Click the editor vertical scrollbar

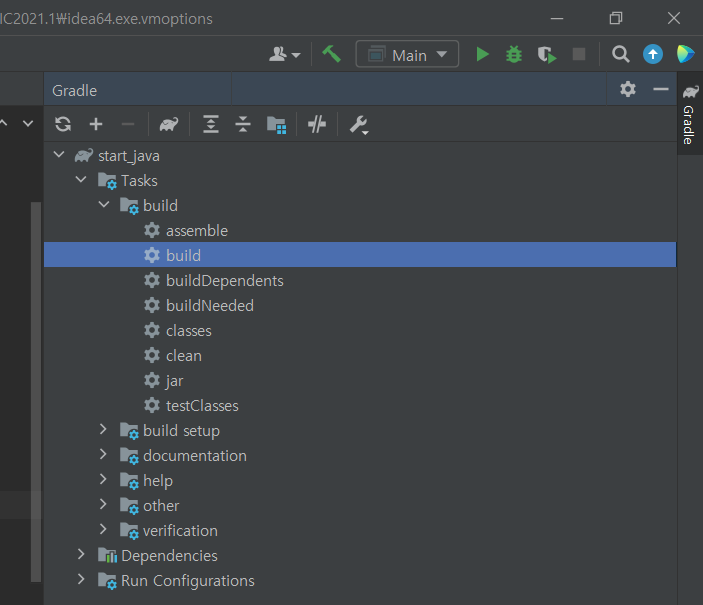click(36, 392)
